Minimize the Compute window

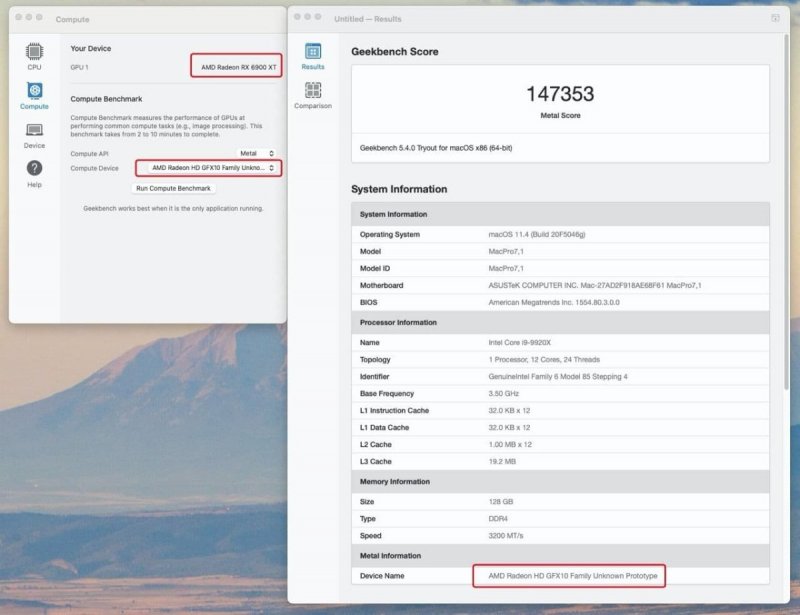[29, 17]
